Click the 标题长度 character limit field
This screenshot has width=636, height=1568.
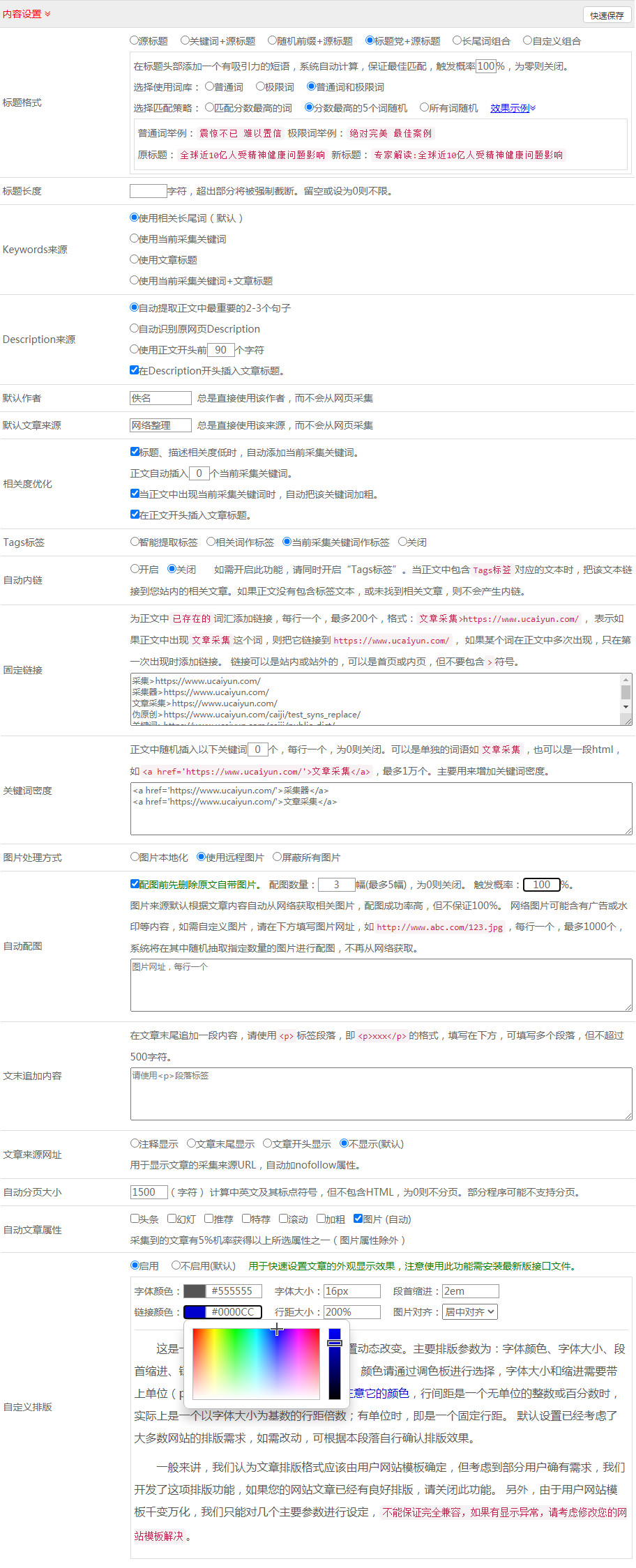point(148,191)
